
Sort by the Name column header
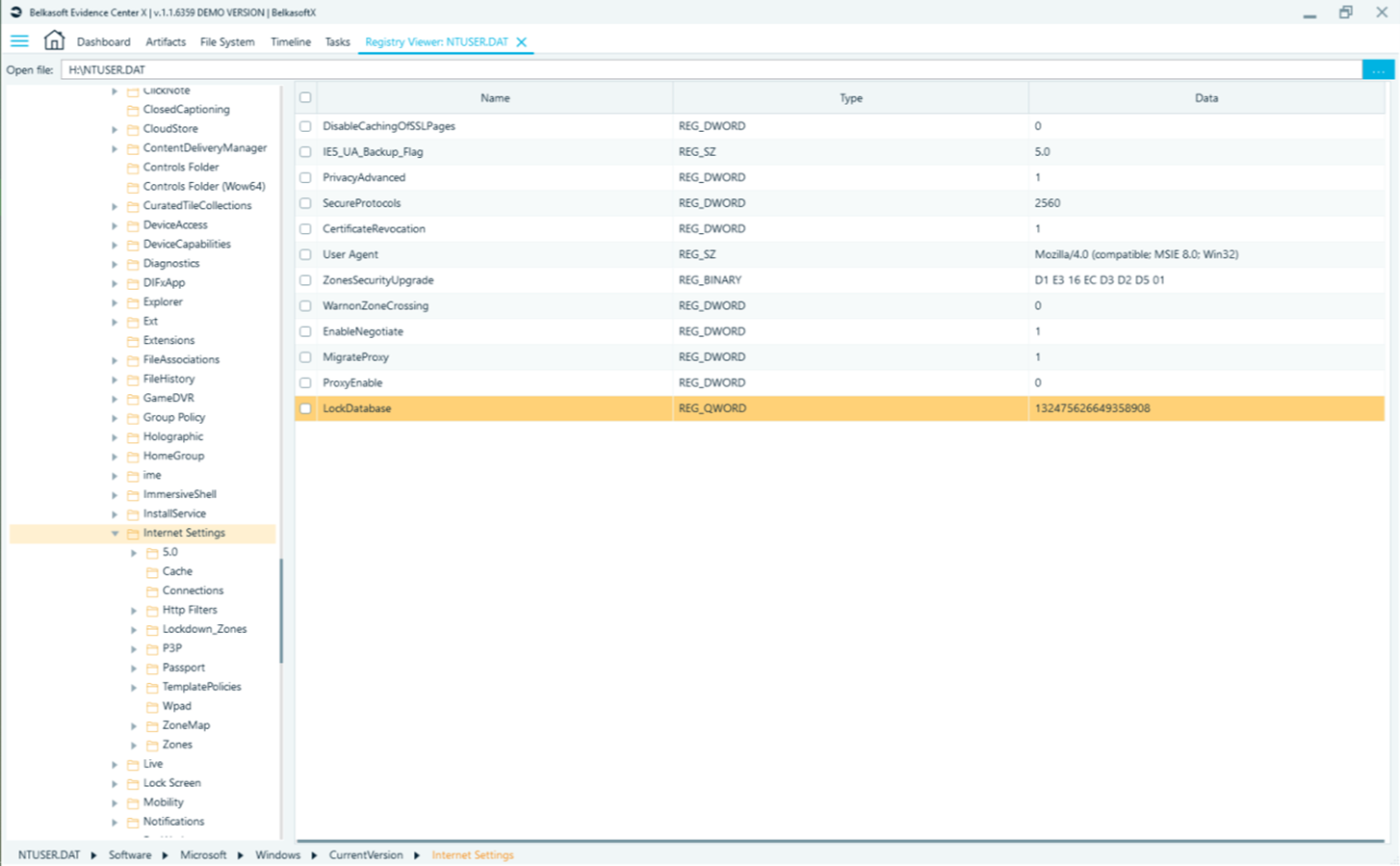(495, 98)
